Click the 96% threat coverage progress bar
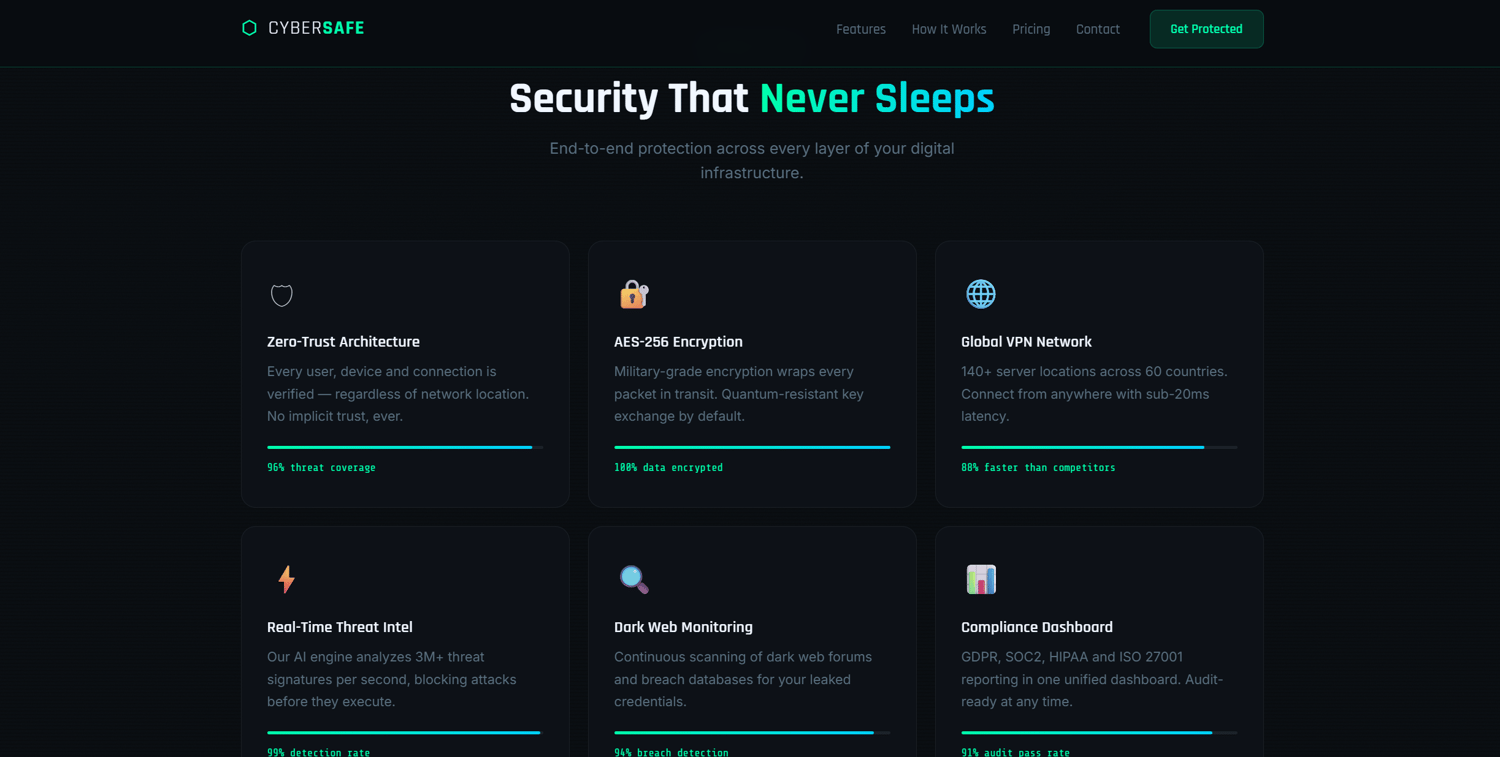The image size is (1500, 757). [x=405, y=447]
